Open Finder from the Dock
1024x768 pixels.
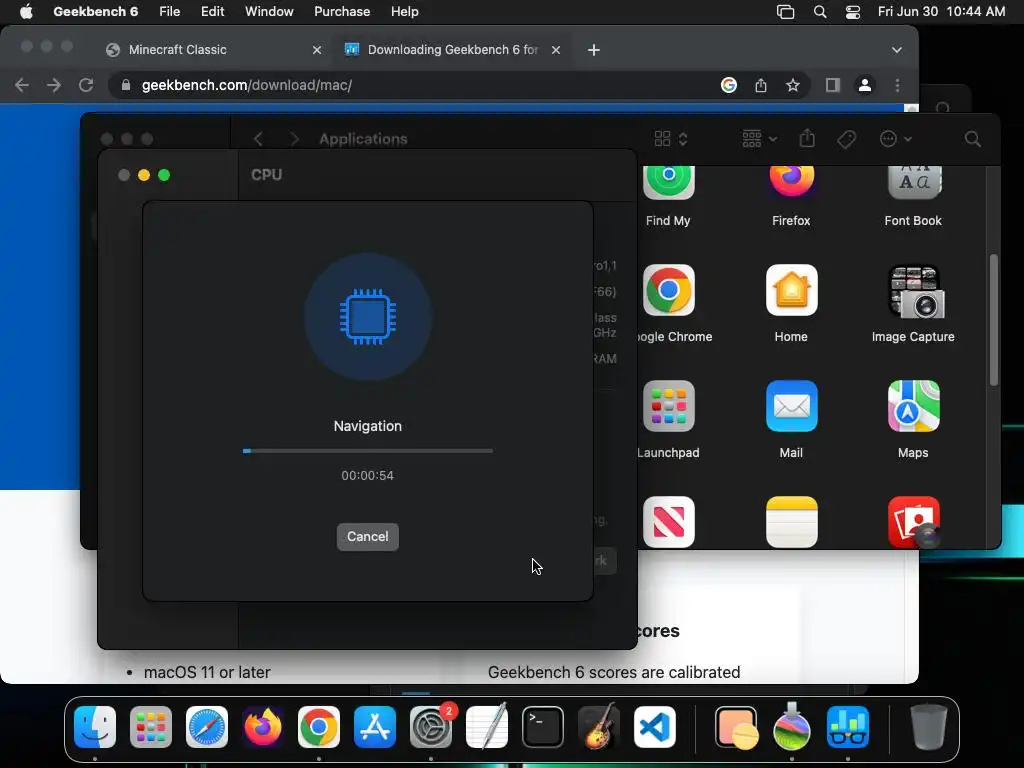pyautogui.click(x=95, y=727)
